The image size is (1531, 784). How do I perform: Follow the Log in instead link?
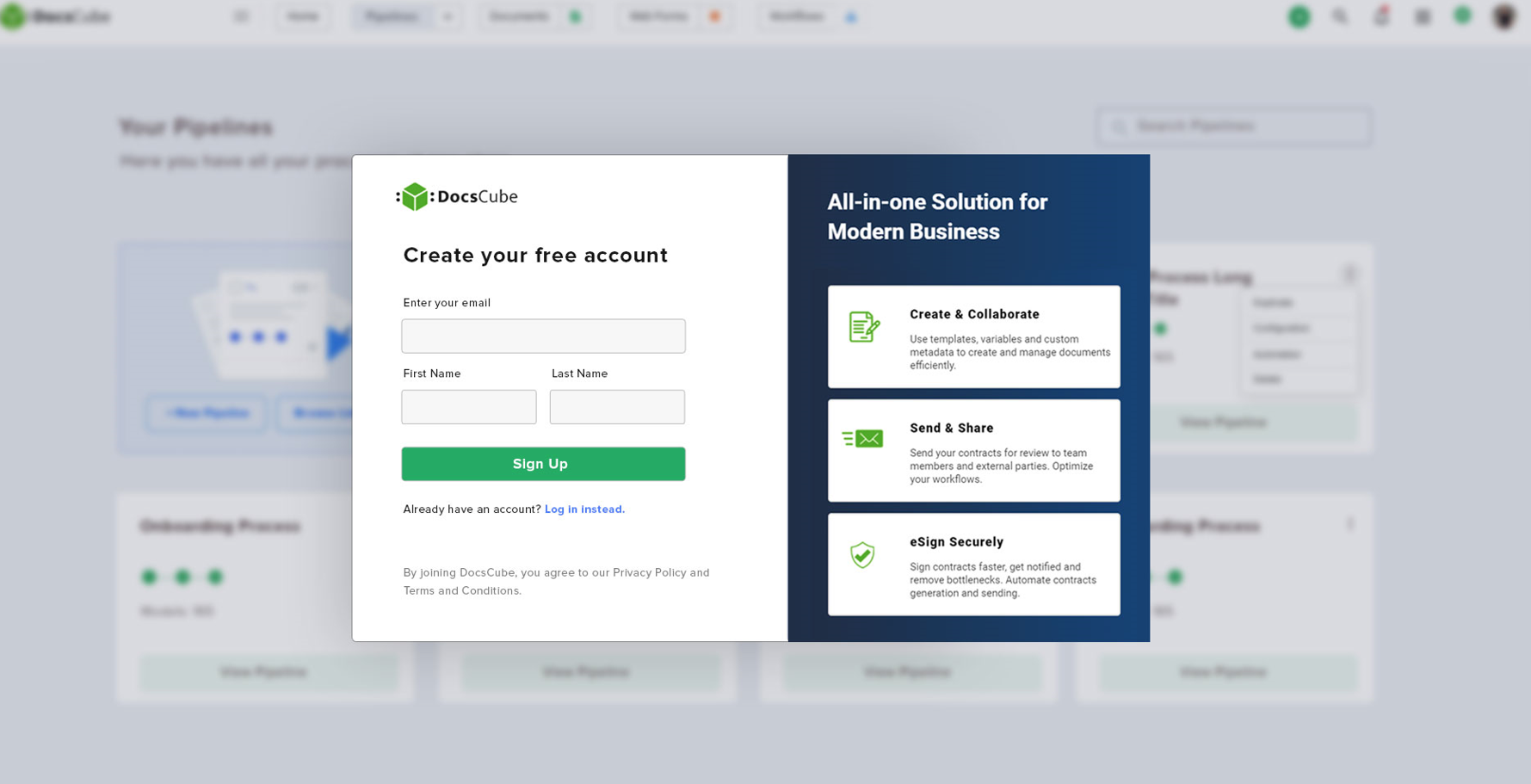click(584, 509)
